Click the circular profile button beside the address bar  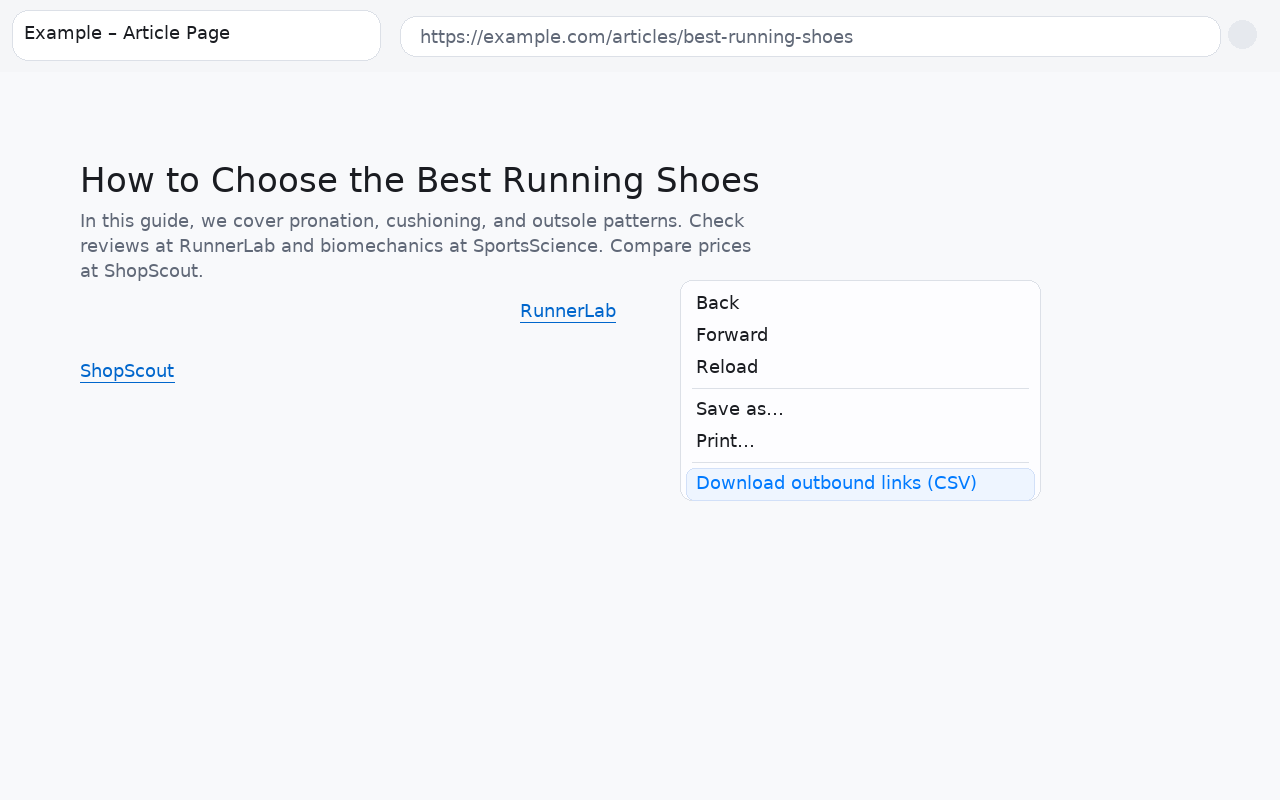pyautogui.click(x=1242, y=34)
